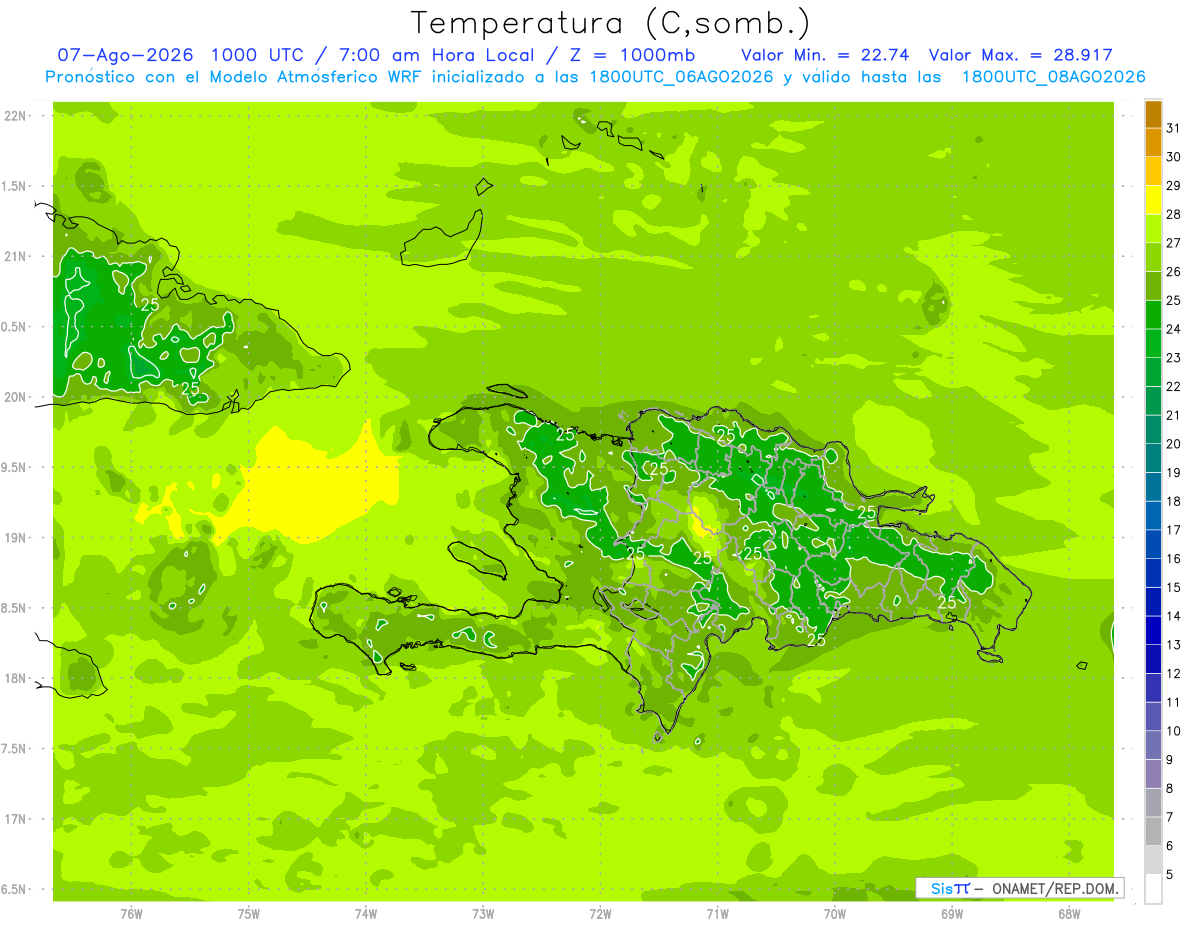This screenshot has width=1200, height=927.
Task: Click latitude axis label '1.5N'
Action: (x=14, y=187)
